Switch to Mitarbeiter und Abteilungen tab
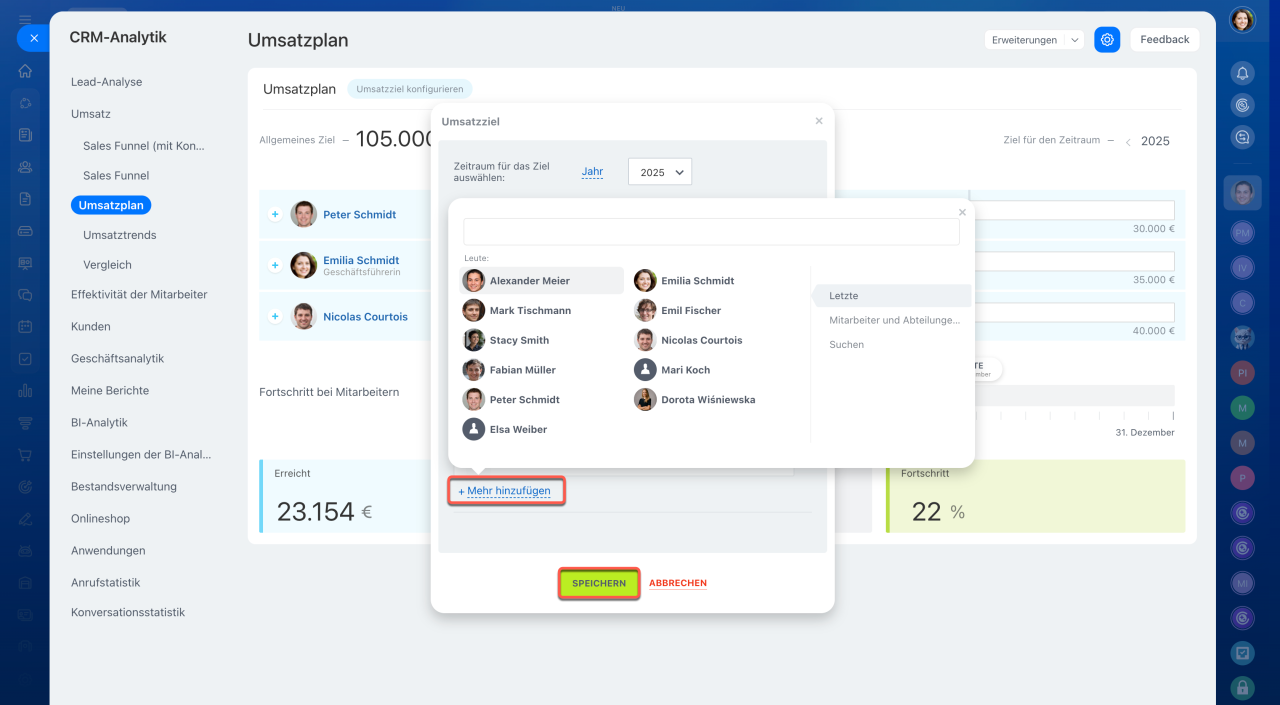The image size is (1280, 705). [894, 320]
